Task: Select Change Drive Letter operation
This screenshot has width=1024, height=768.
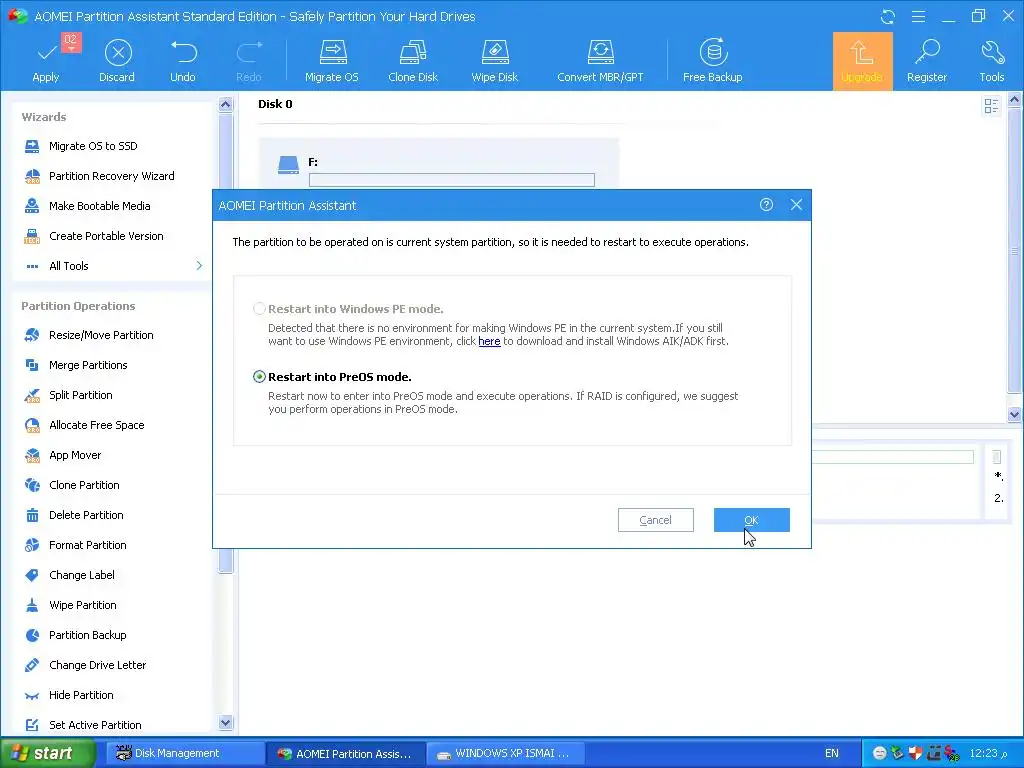Action: [x=97, y=665]
